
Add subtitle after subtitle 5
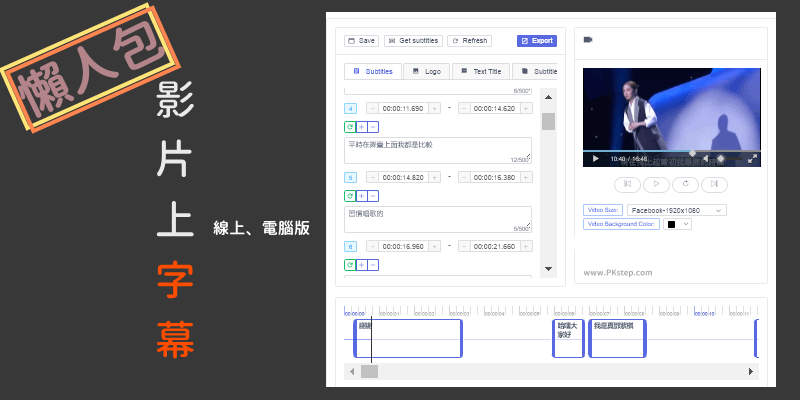362,196
